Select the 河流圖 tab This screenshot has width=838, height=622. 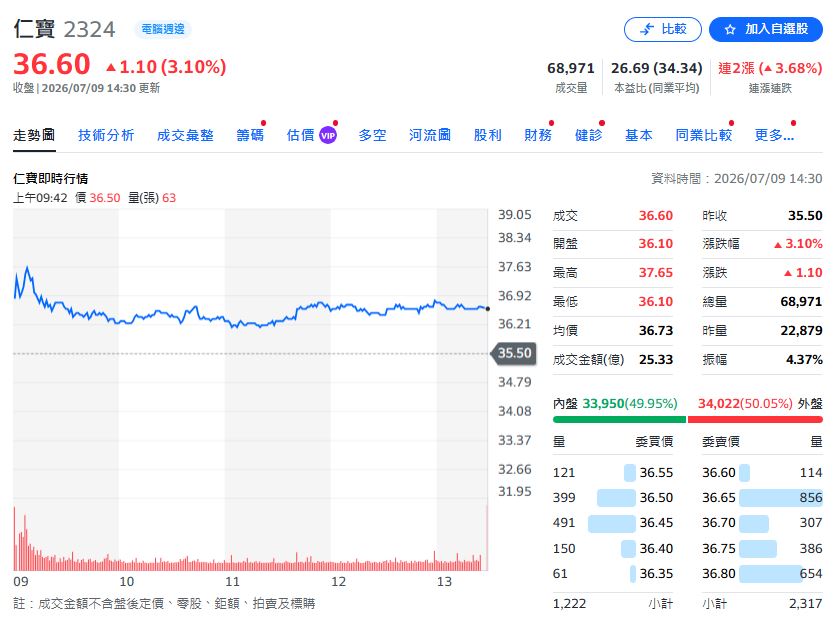(430, 135)
